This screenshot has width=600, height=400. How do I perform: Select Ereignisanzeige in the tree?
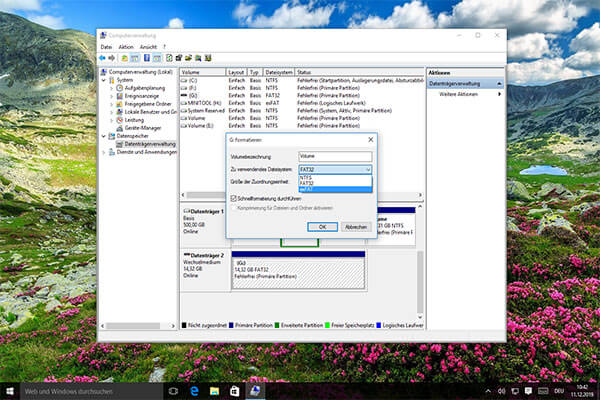click(142, 96)
